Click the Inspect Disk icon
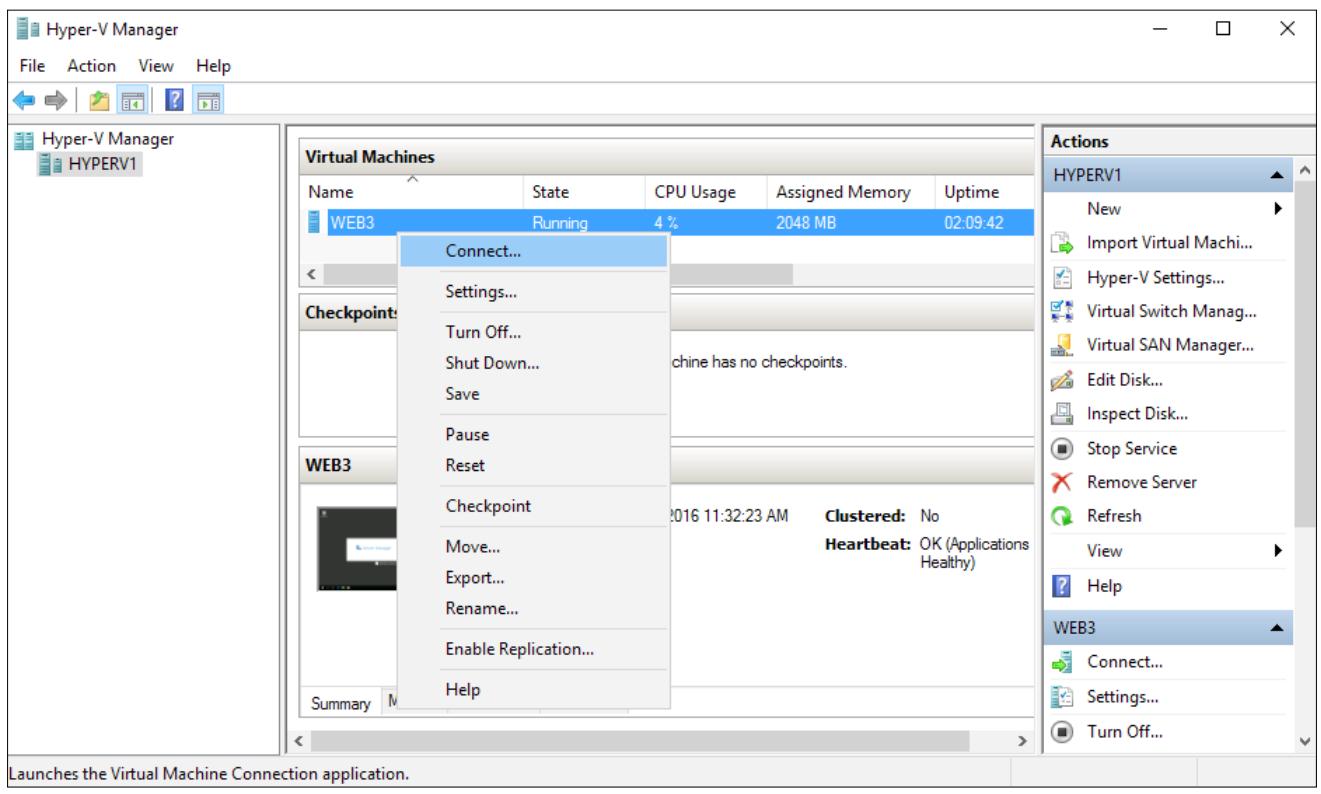Image resolution: width=1321 pixels, height=794 pixels. pyautogui.click(x=1062, y=414)
